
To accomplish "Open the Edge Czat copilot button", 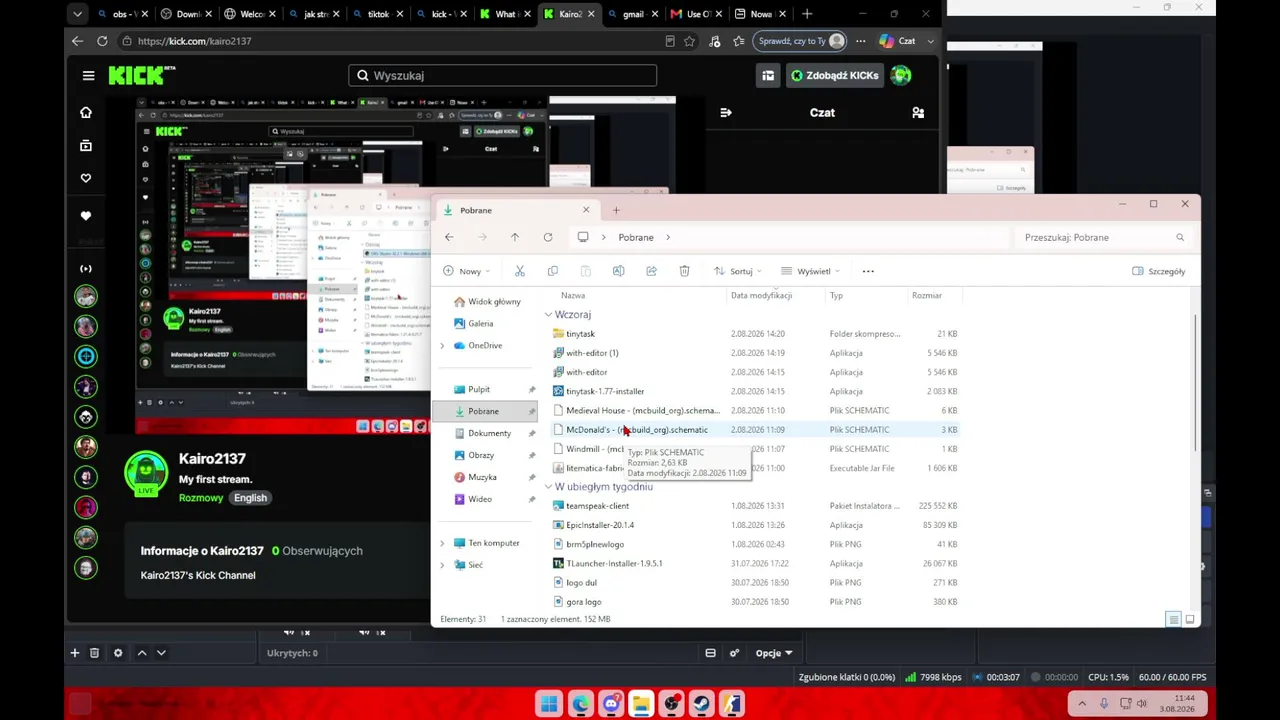I will [897, 41].
